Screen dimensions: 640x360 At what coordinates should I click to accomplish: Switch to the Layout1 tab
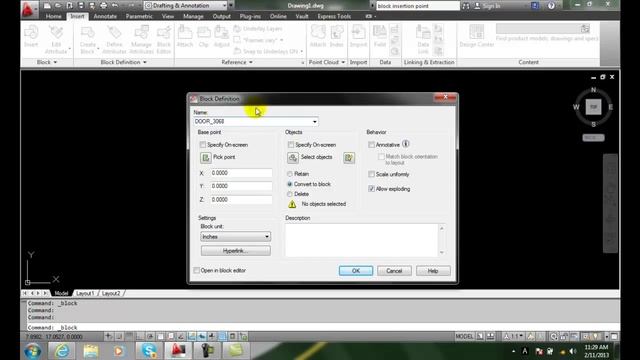click(85, 293)
